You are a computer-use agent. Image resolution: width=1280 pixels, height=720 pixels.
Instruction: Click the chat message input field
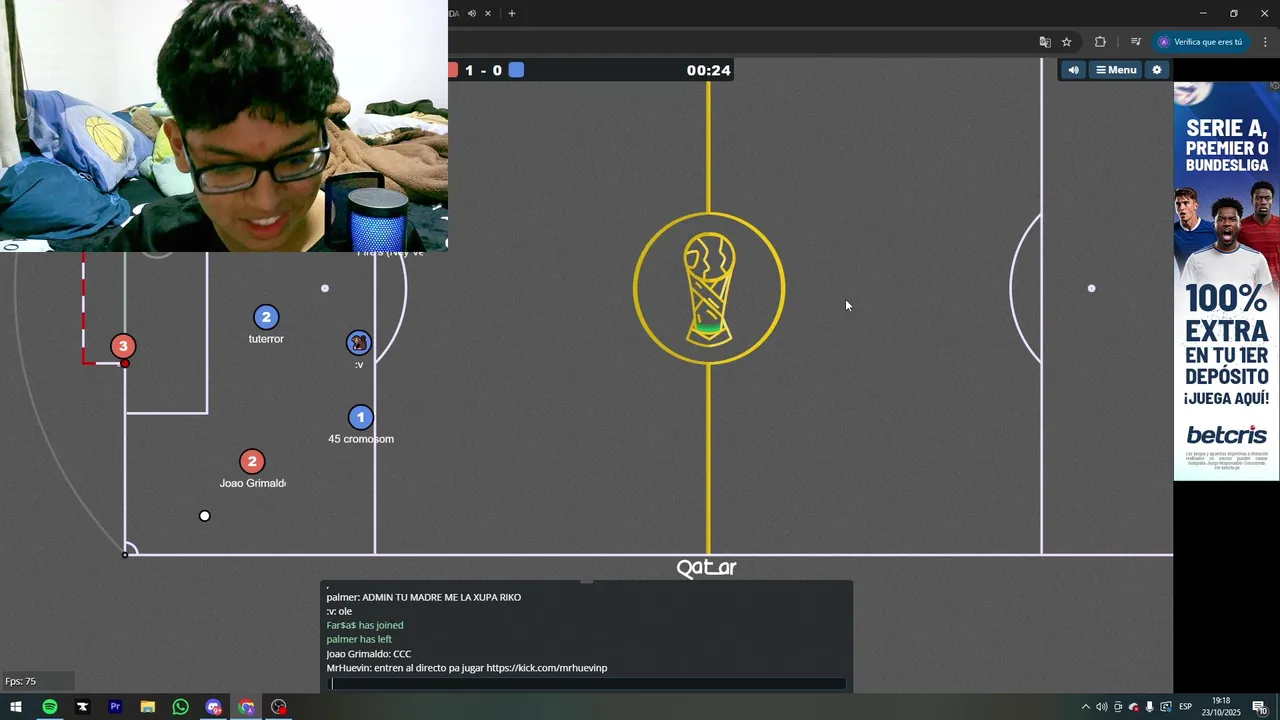coord(588,684)
